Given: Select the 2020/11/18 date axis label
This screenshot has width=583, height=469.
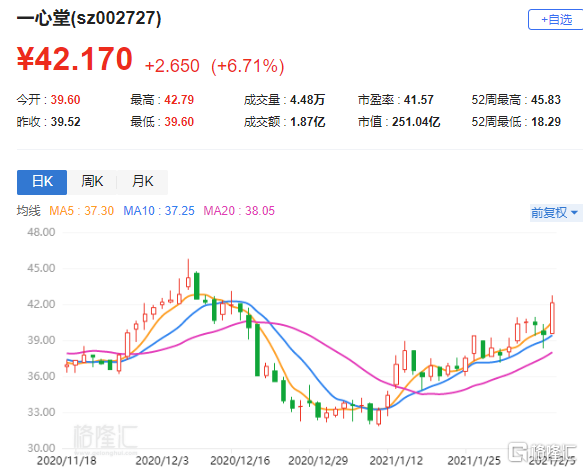Looking at the screenshot, I should 67,461.
